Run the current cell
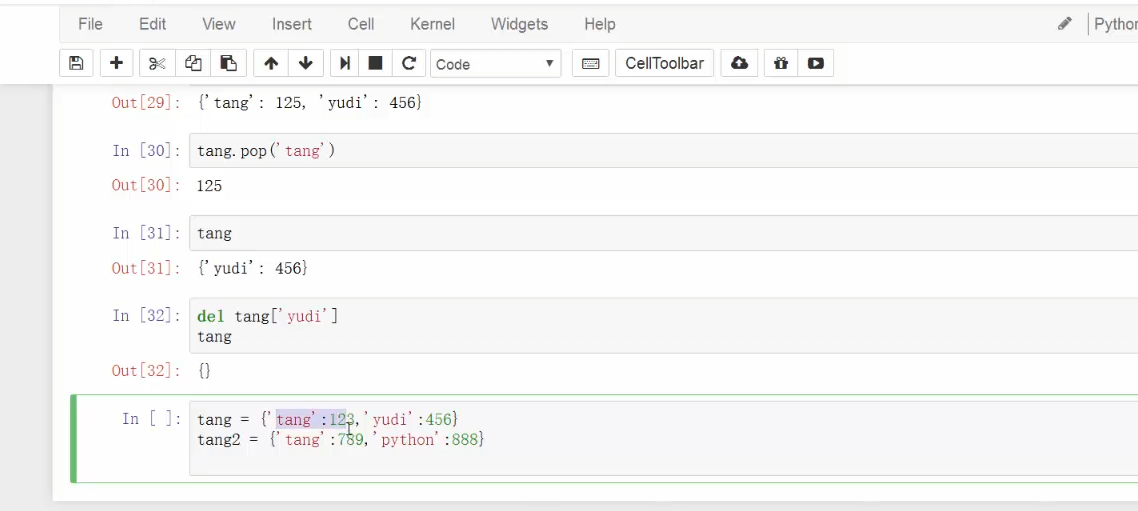 pyautogui.click(x=345, y=64)
